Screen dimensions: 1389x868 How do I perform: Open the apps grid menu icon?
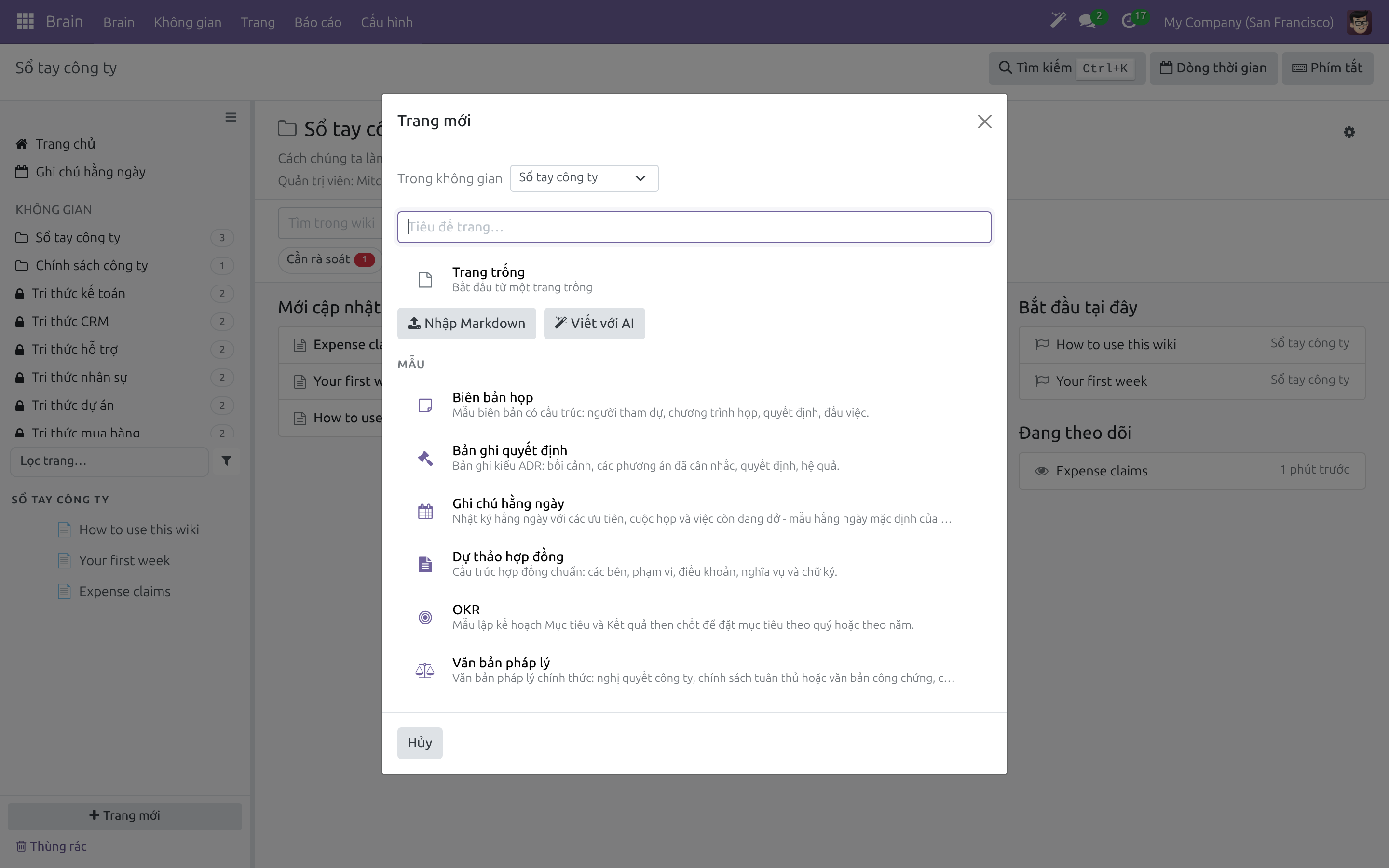coord(25,22)
